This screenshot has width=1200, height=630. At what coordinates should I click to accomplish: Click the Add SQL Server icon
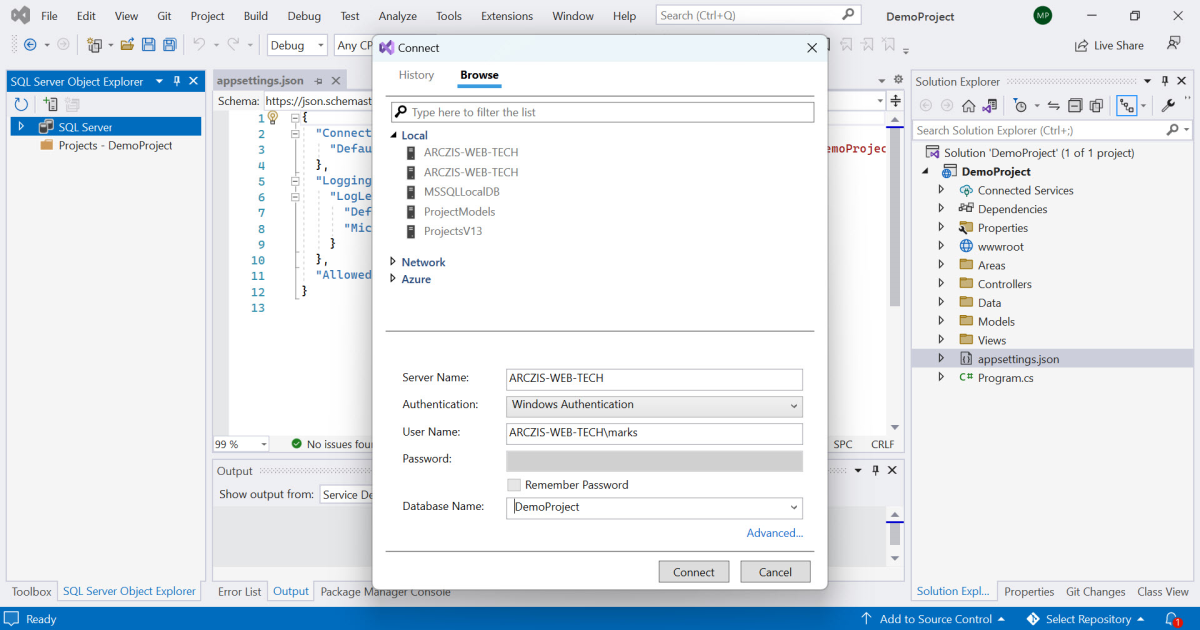click(50, 104)
